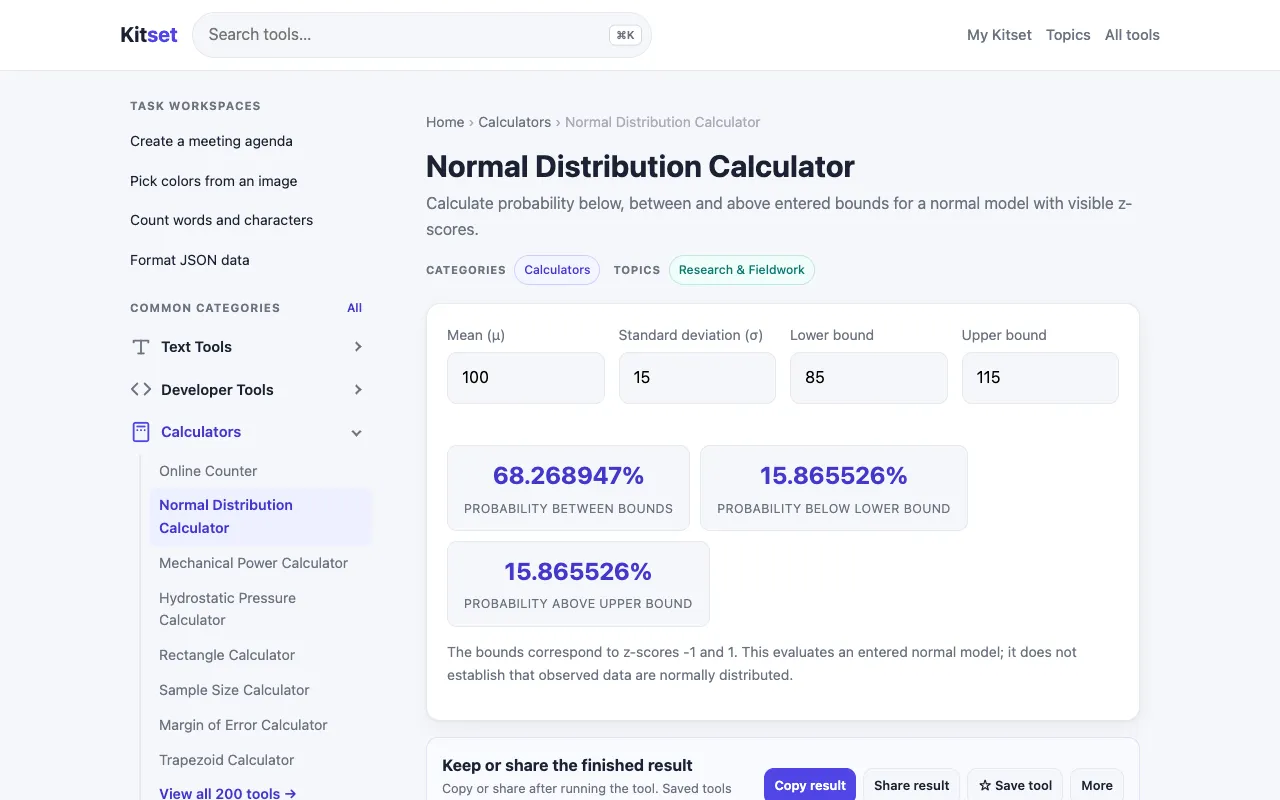Viewport: 1280px width, 800px height.
Task: Select Normal Distribution Calculator in sidebar
Action: pos(260,516)
